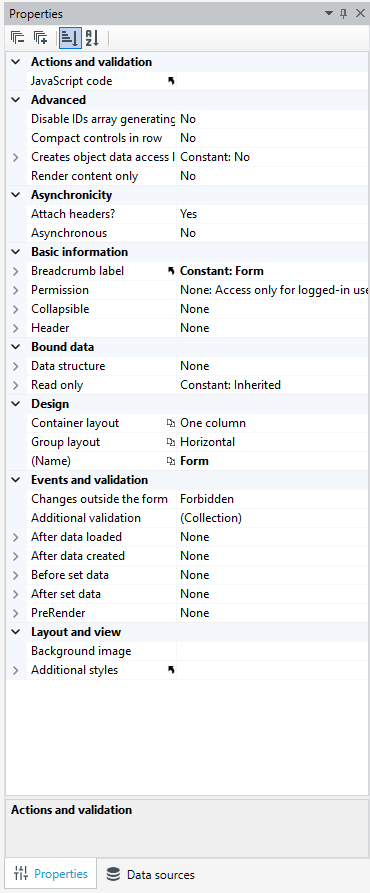
Task: Open the Properties panel options dropdown arrow
Action: [x=329, y=14]
